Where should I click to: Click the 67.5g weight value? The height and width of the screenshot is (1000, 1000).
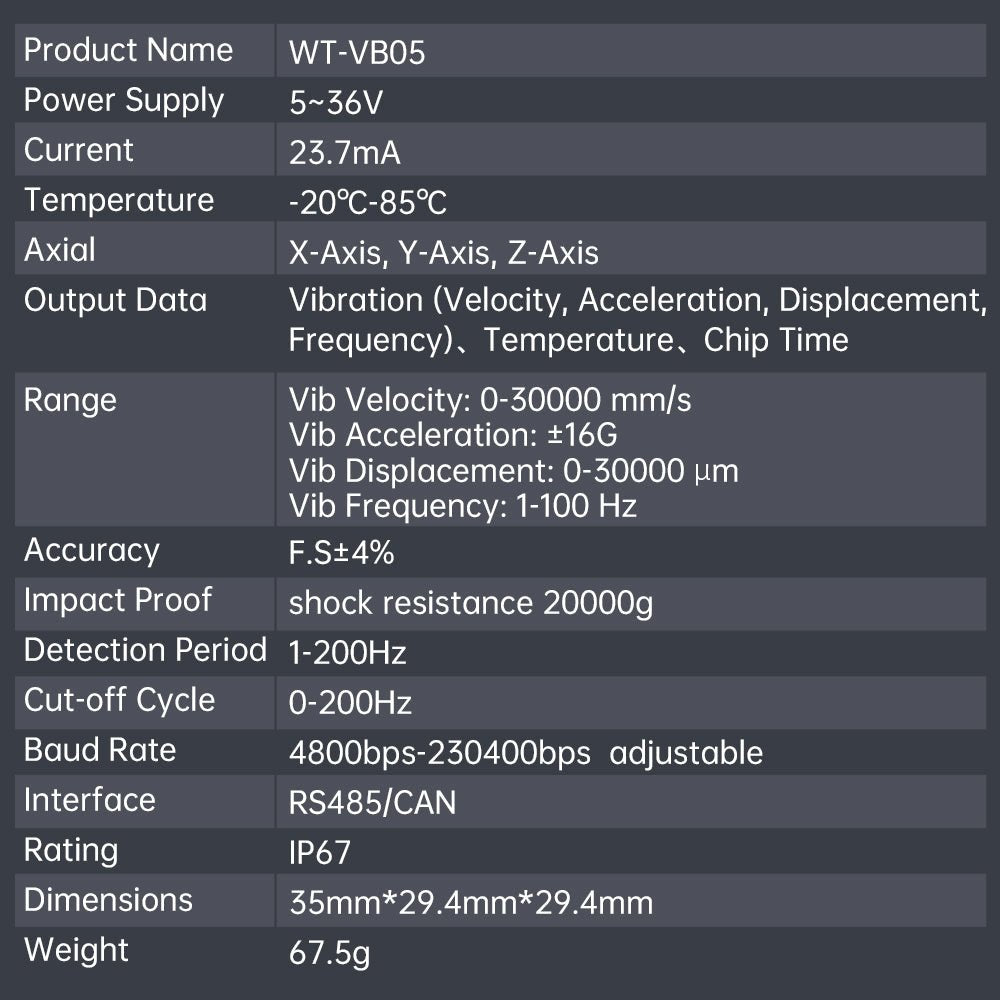click(x=329, y=953)
